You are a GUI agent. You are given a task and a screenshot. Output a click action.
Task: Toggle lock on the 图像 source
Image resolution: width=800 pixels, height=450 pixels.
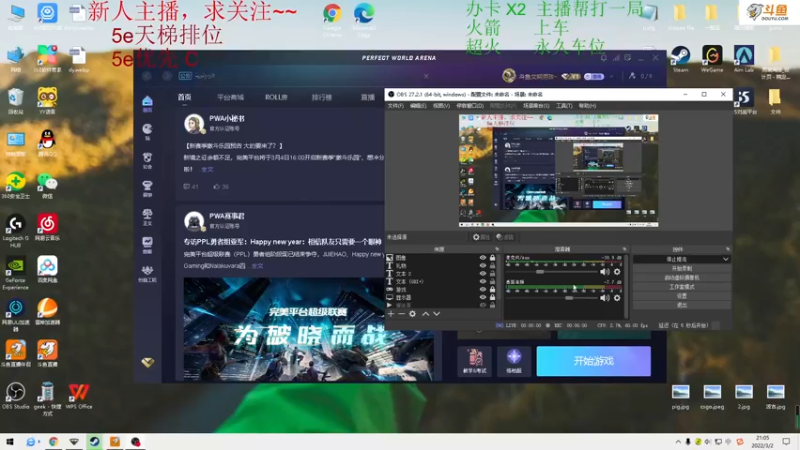492,258
